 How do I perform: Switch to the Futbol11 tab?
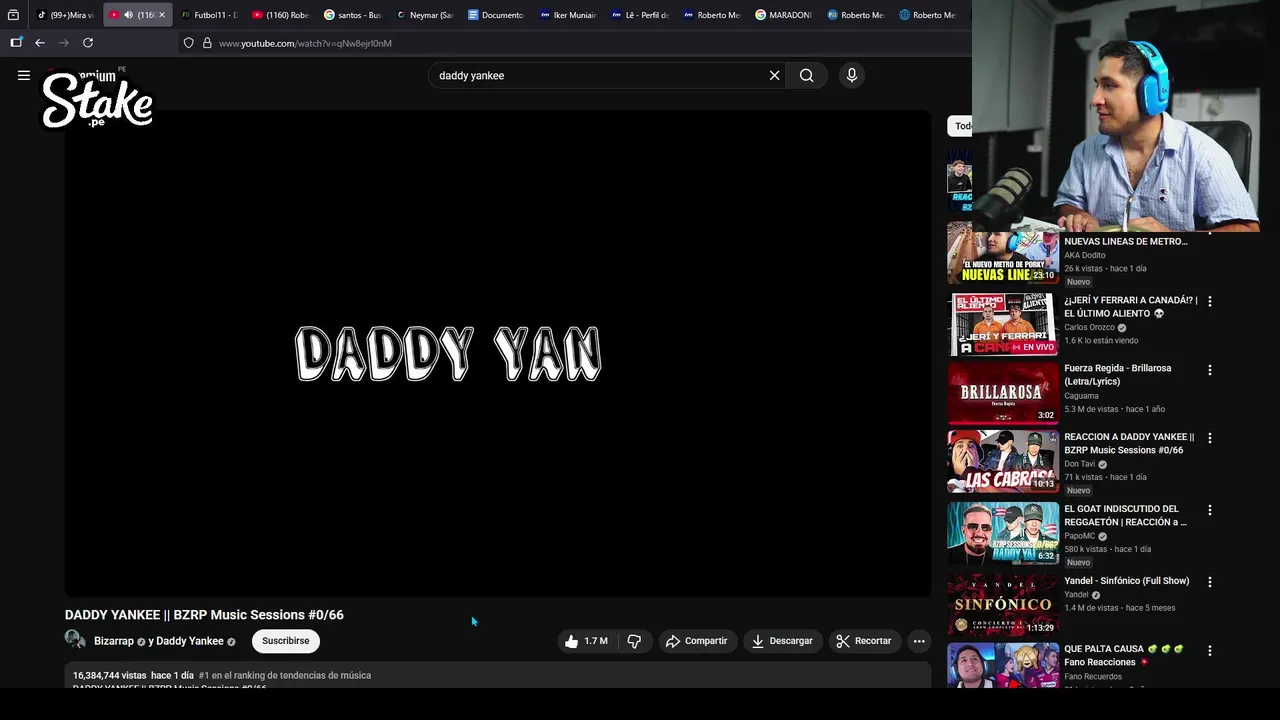point(210,15)
